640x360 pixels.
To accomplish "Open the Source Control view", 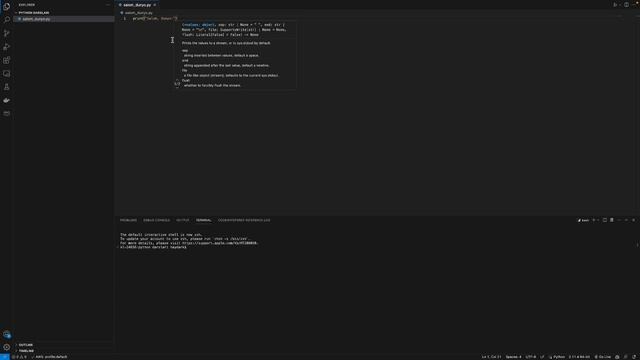I will point(7,33).
